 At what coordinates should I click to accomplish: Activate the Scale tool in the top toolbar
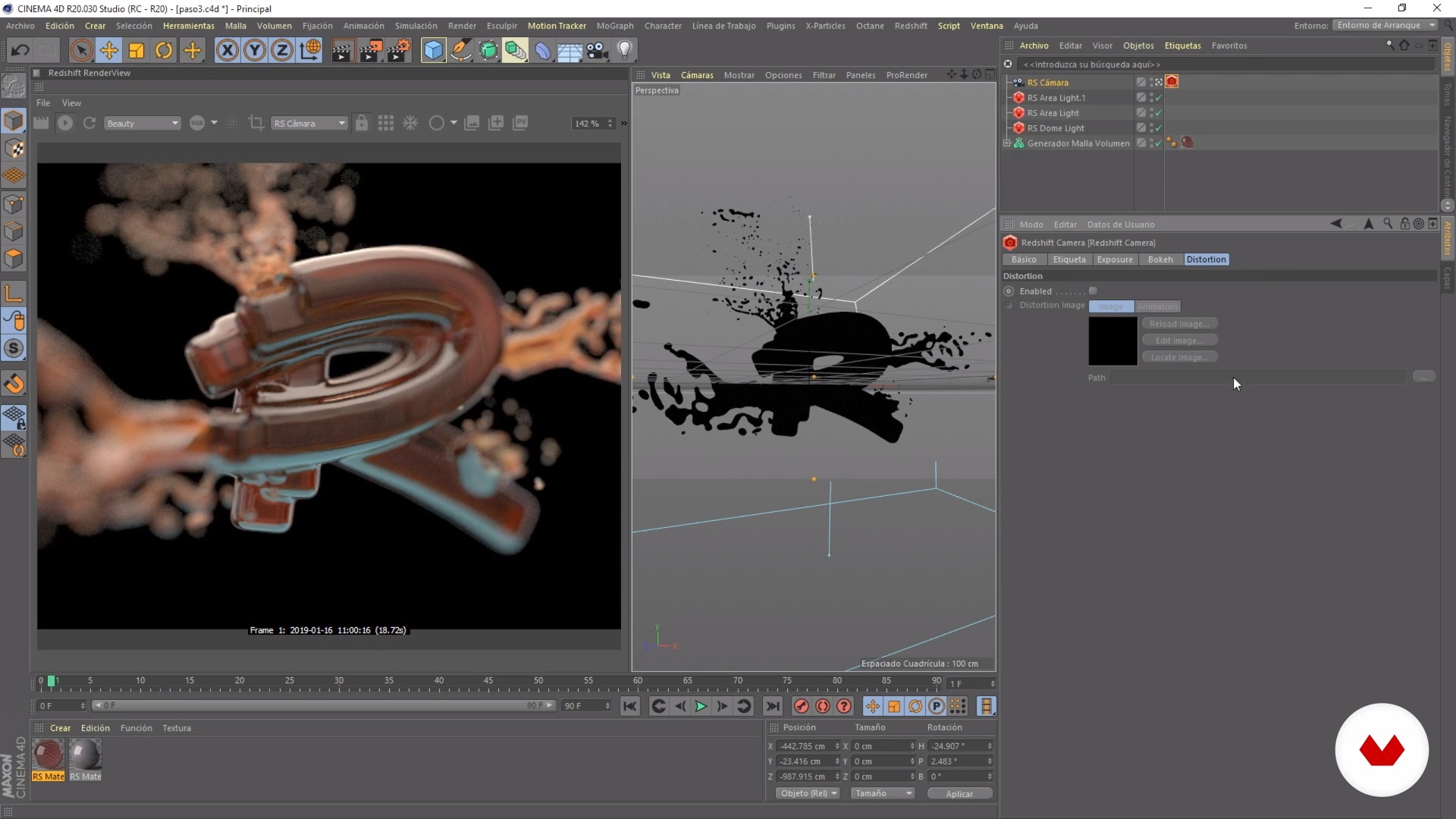click(136, 51)
